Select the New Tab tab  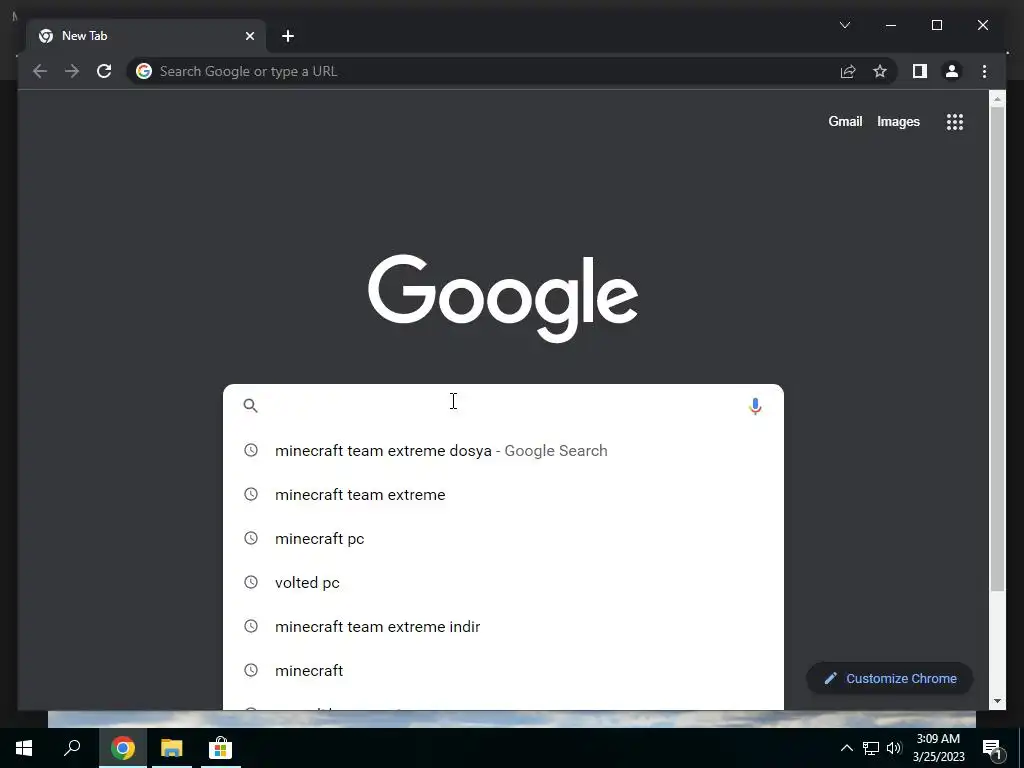tap(146, 36)
